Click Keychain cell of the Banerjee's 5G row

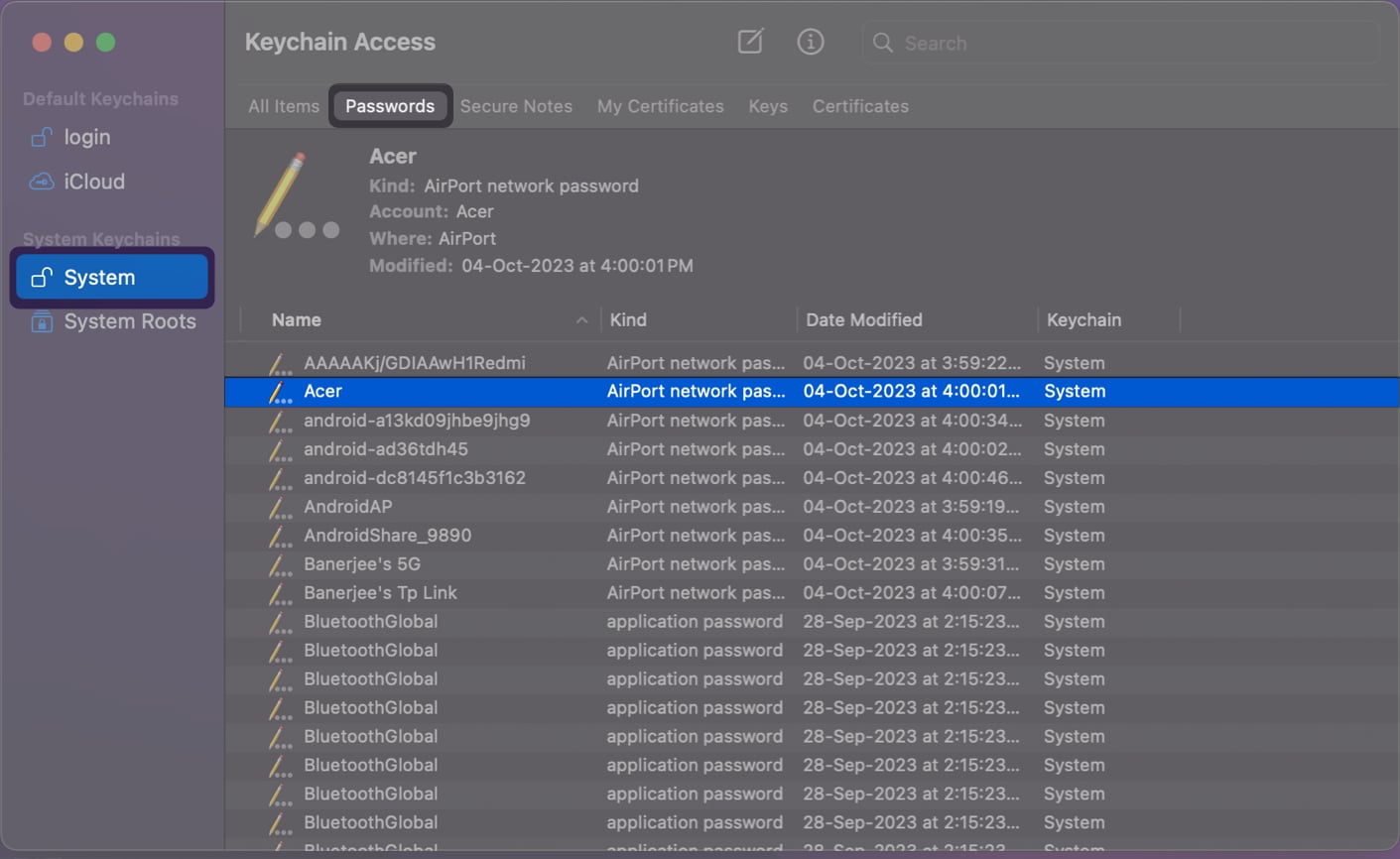coord(1075,564)
